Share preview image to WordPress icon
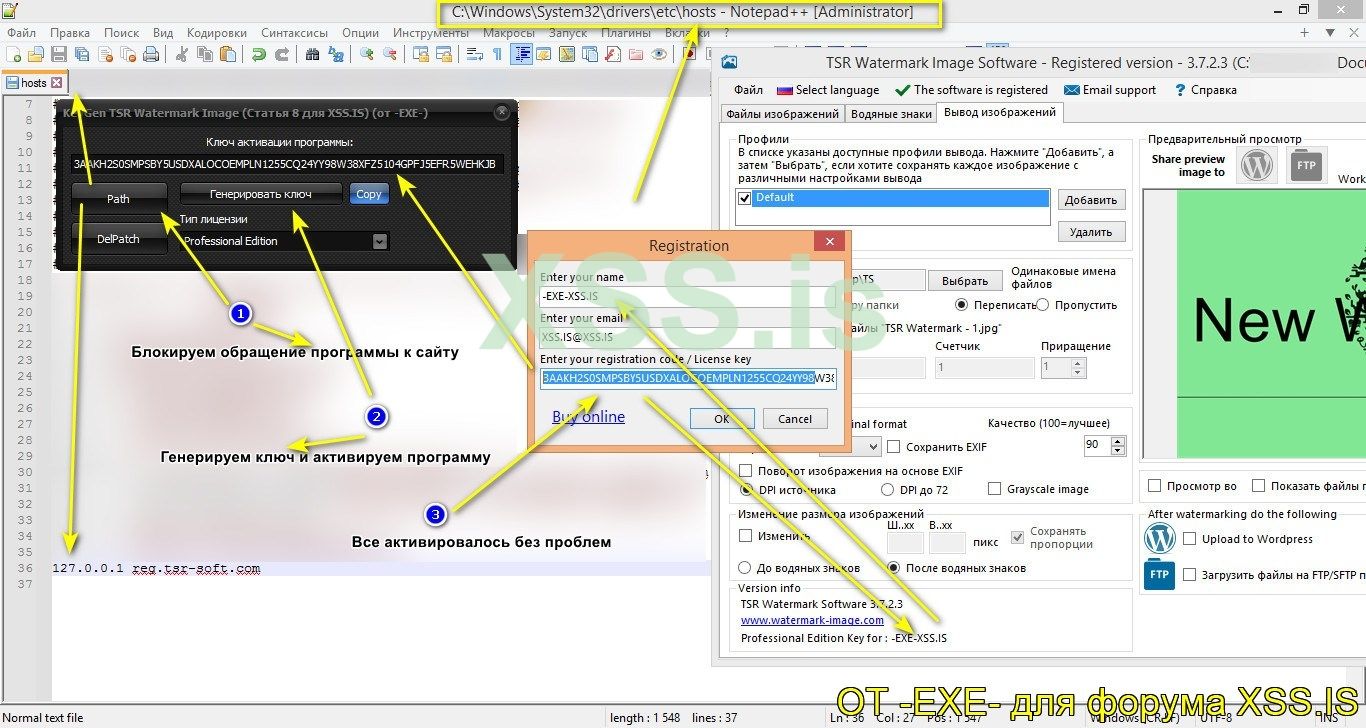Image resolution: width=1366 pixels, height=728 pixels. coord(1257,166)
